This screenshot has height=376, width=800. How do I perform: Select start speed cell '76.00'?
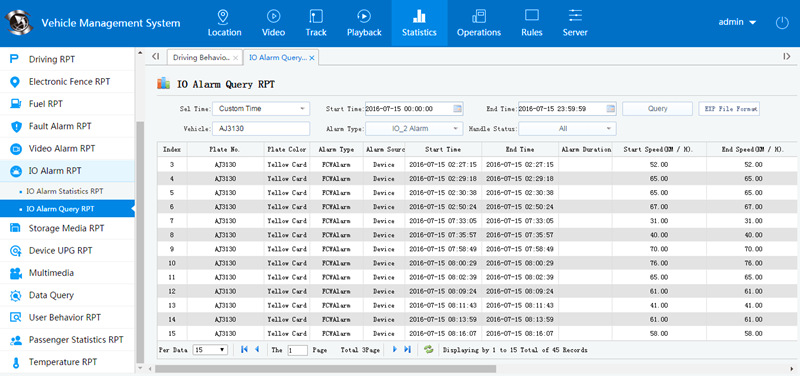point(659,263)
